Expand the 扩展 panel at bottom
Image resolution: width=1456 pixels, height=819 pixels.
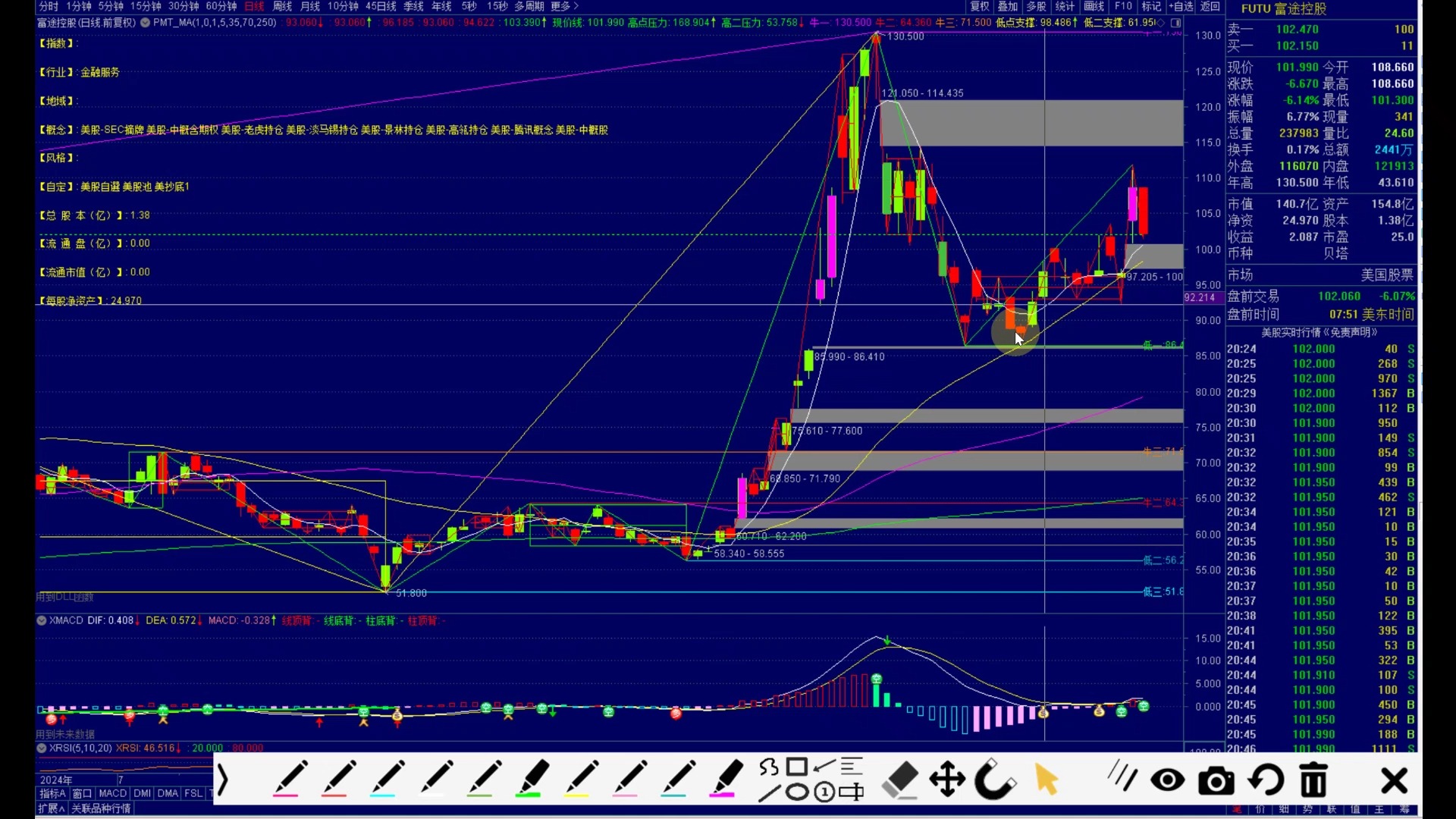[51, 808]
